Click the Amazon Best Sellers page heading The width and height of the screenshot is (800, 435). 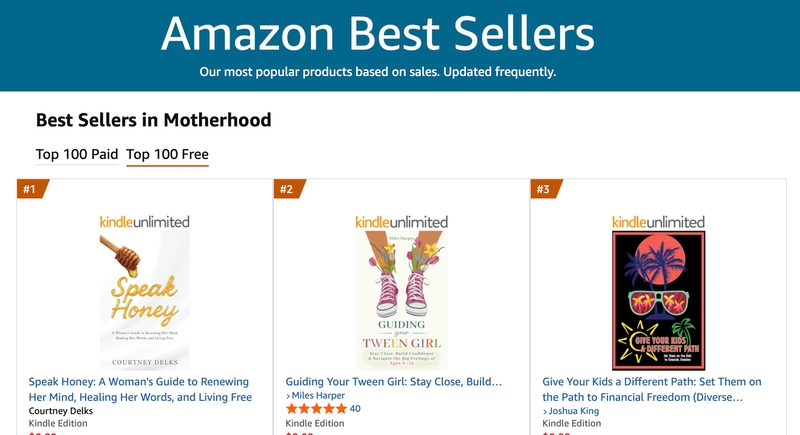[x=378, y=33]
